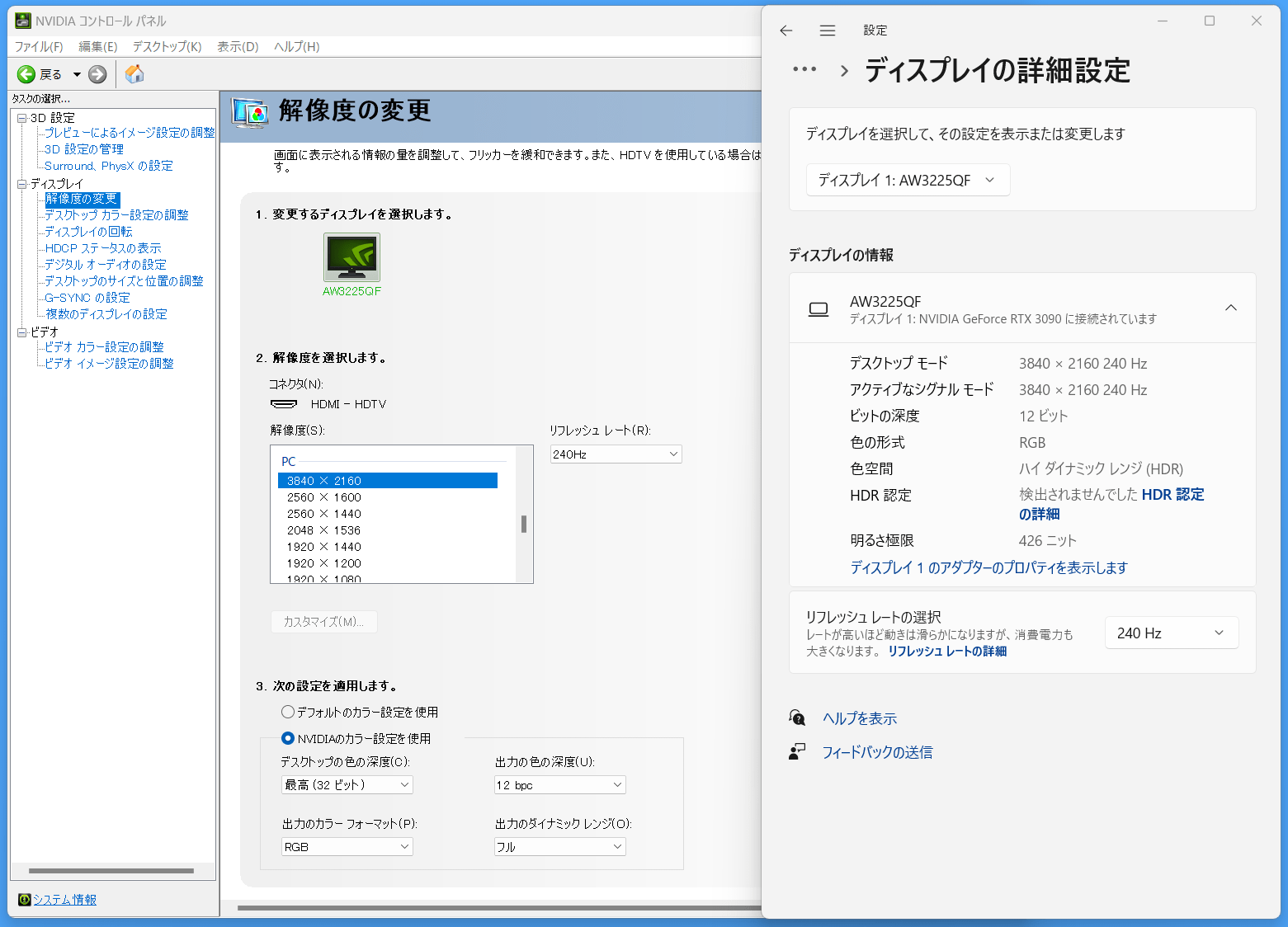Open システム情報 link

tap(64, 900)
